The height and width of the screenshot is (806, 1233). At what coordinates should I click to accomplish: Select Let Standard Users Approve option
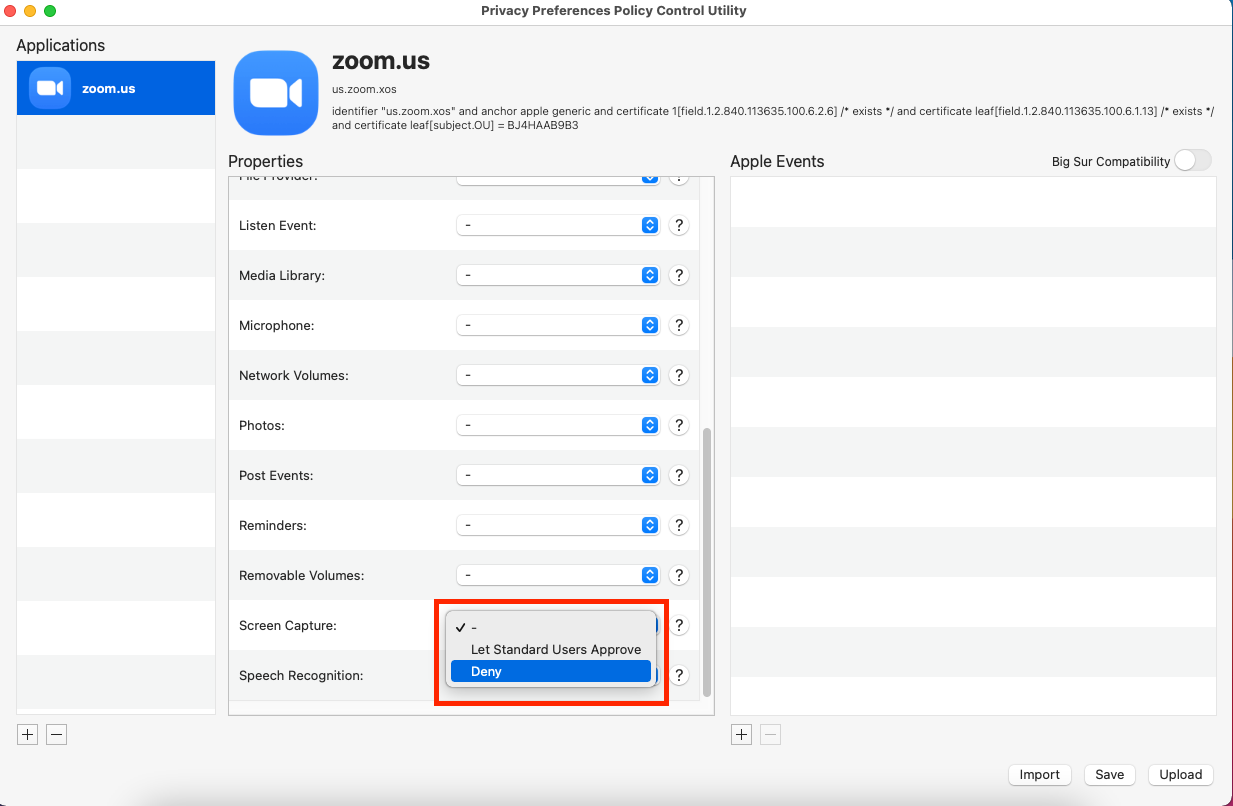point(555,649)
